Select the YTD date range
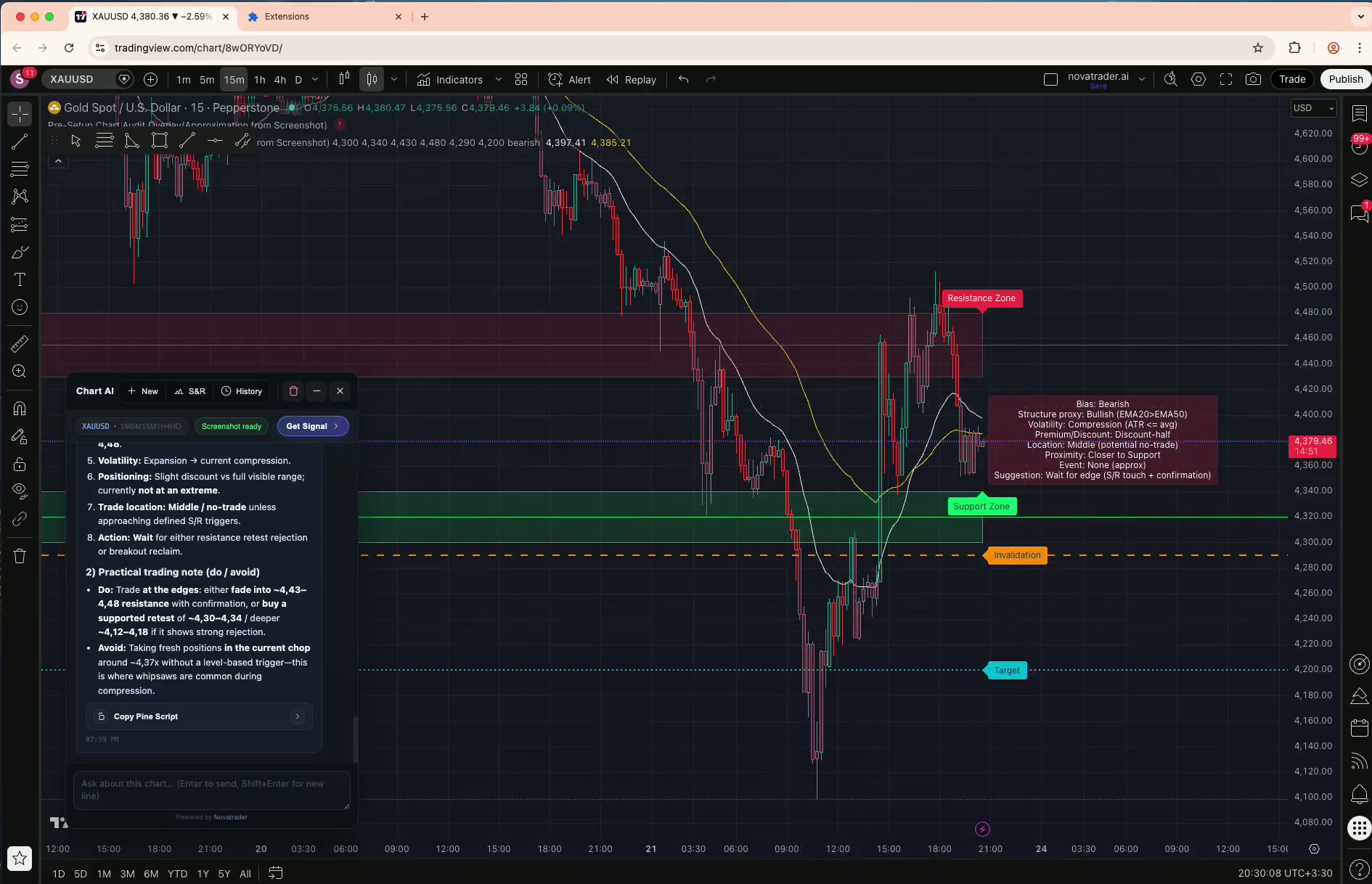 point(177,874)
